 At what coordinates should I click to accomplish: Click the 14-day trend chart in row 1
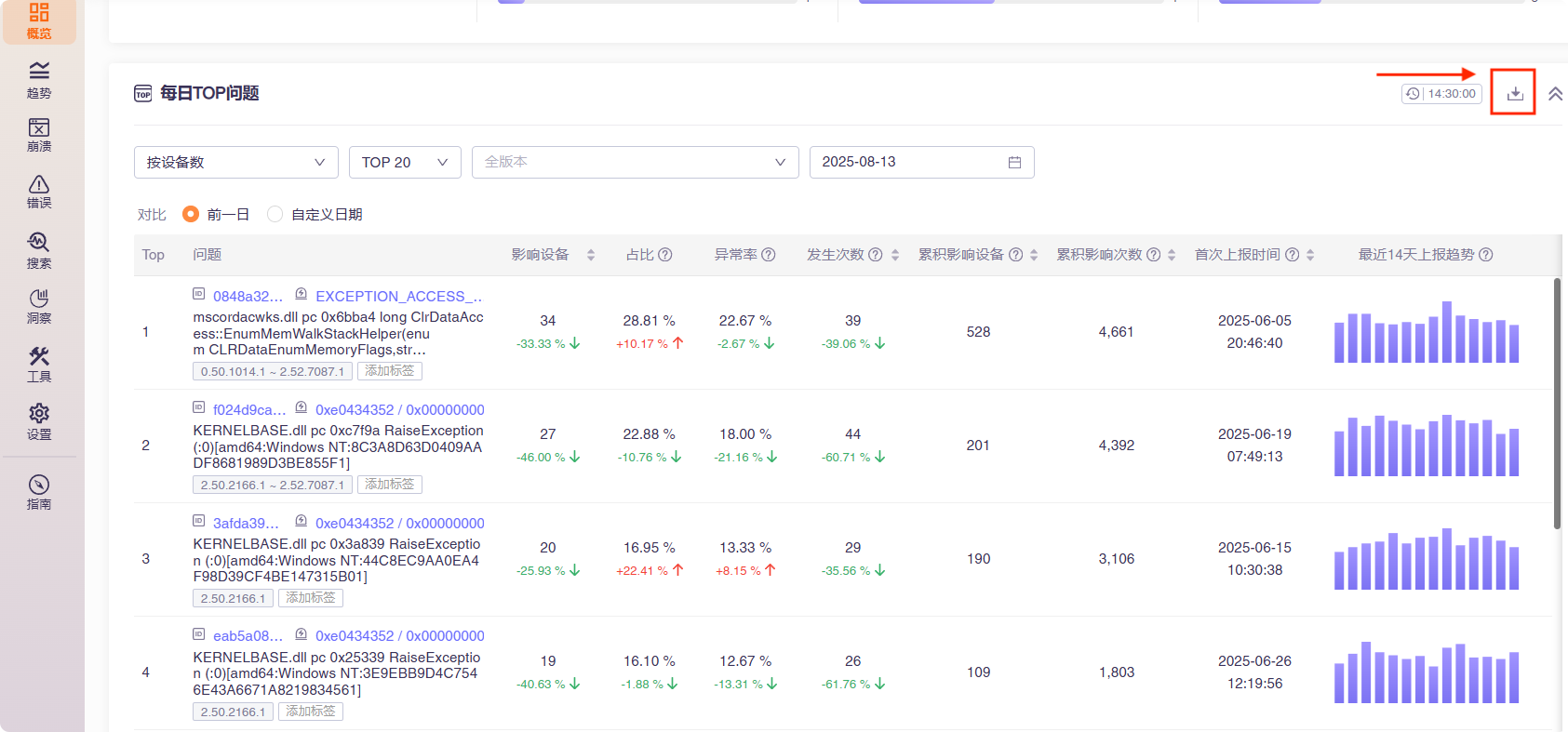tap(1427, 332)
